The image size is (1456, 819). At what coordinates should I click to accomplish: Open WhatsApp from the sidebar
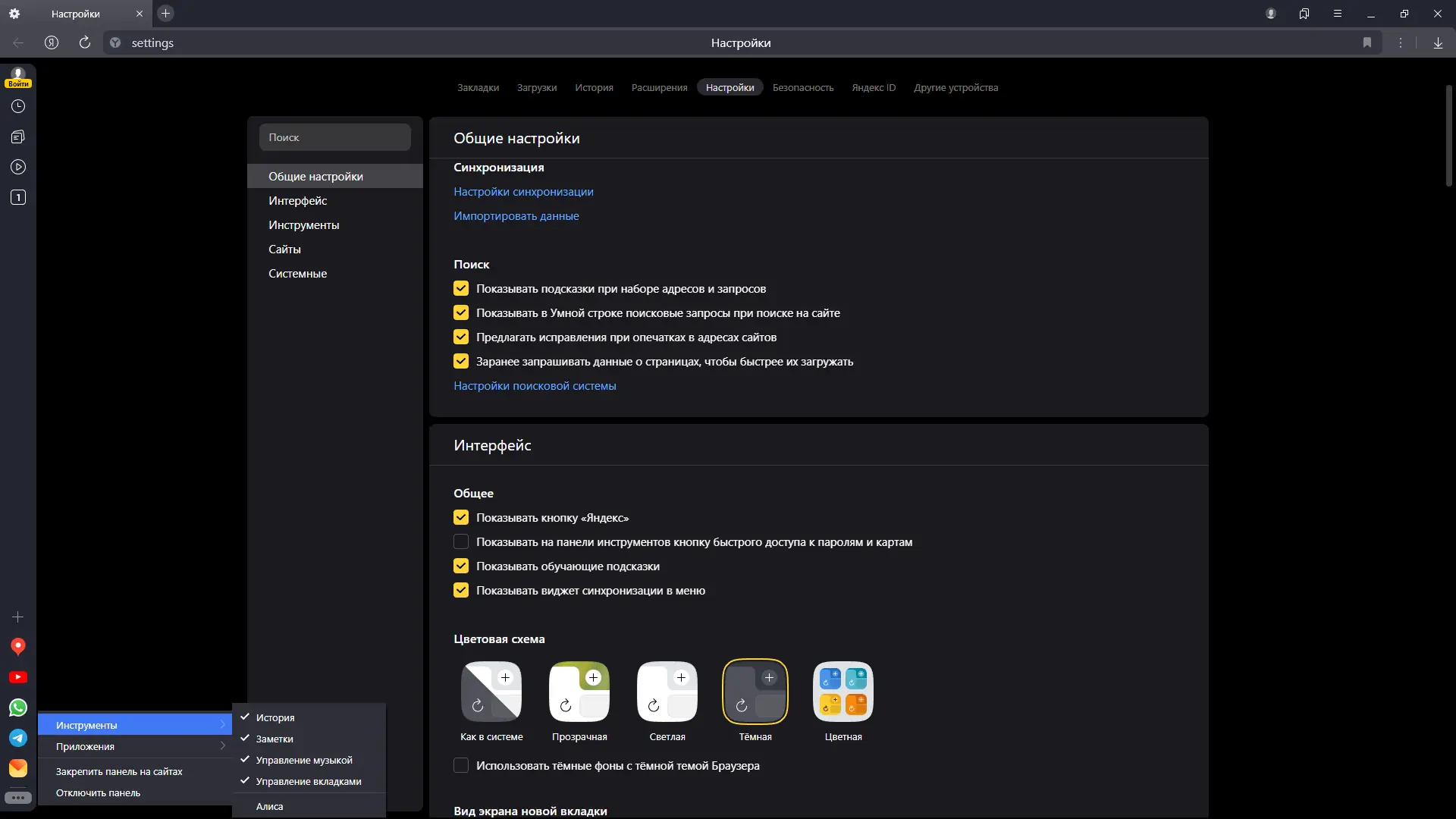click(x=18, y=708)
